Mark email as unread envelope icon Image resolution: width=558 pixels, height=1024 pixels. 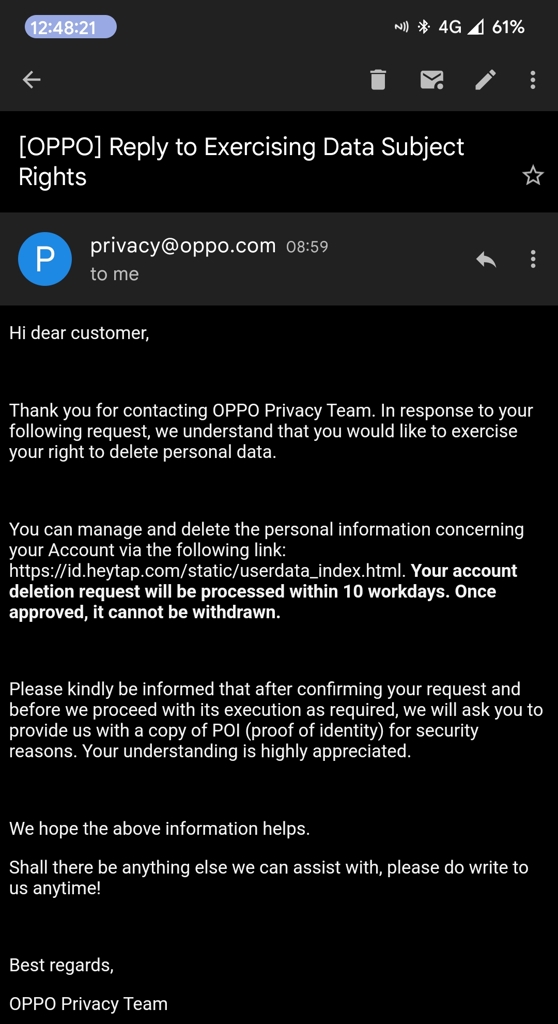[x=432, y=80]
